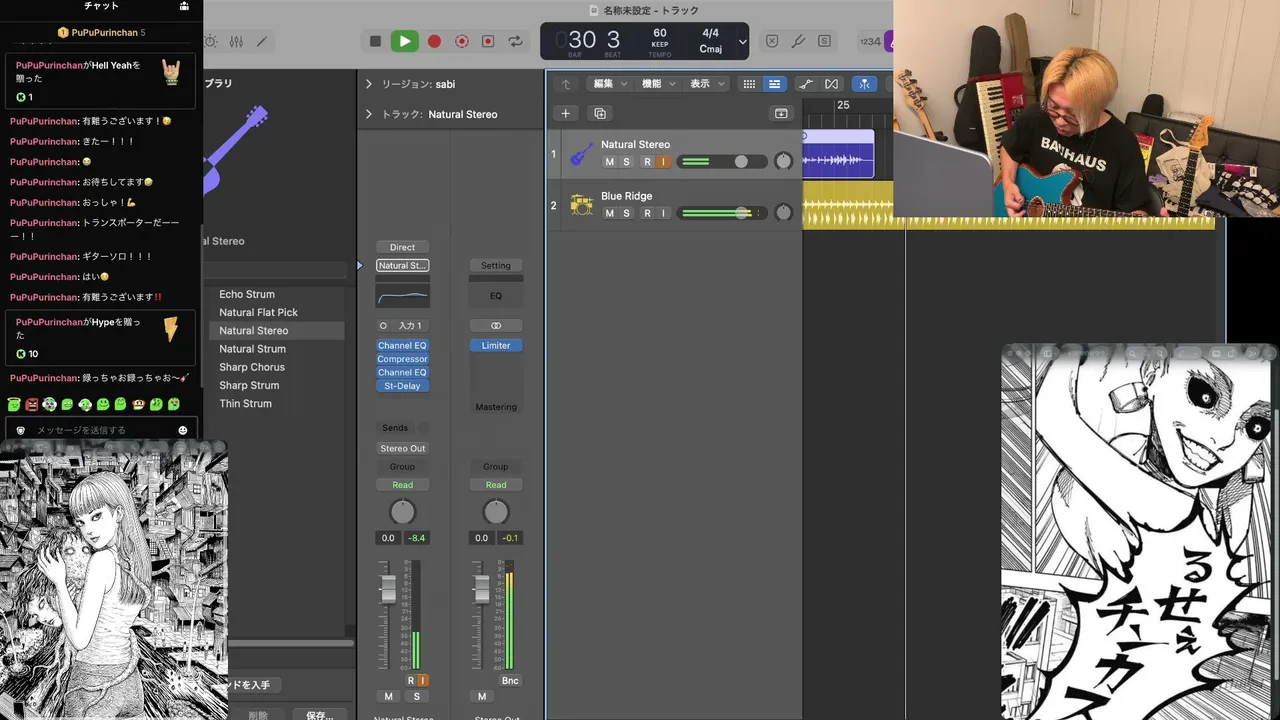Screen dimensions: 1280x720
Task: Open the Editors pencil icon
Action: pyautogui.click(x=262, y=42)
